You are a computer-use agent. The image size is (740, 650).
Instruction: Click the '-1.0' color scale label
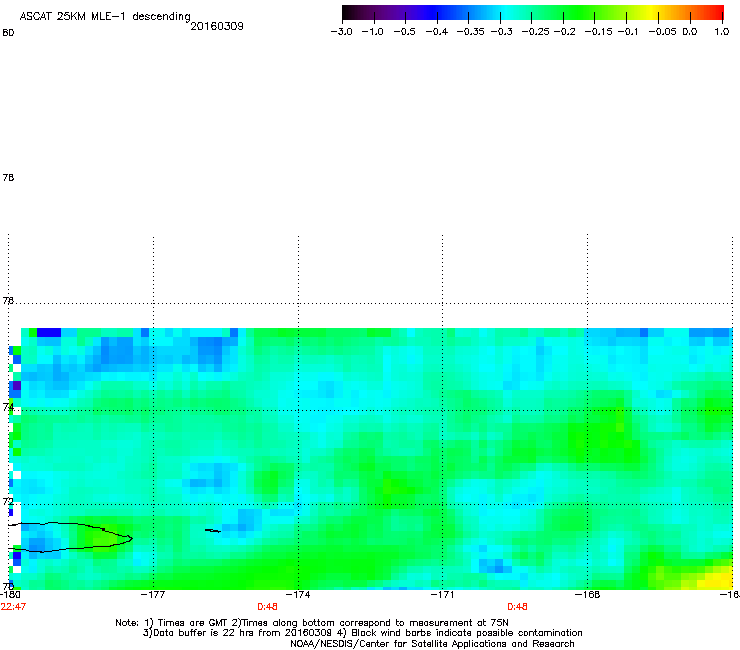point(372,32)
